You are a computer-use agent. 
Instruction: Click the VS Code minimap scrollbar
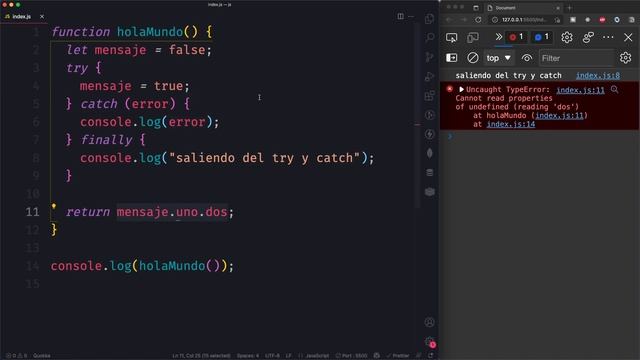click(x=418, y=114)
